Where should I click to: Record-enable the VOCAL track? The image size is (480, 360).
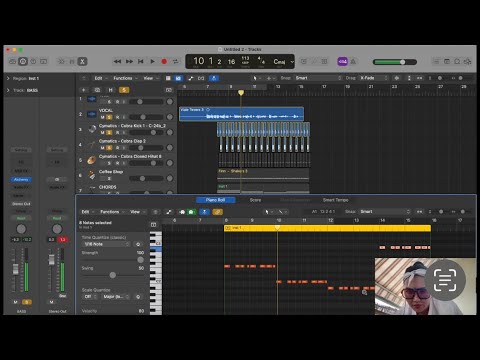[117, 117]
